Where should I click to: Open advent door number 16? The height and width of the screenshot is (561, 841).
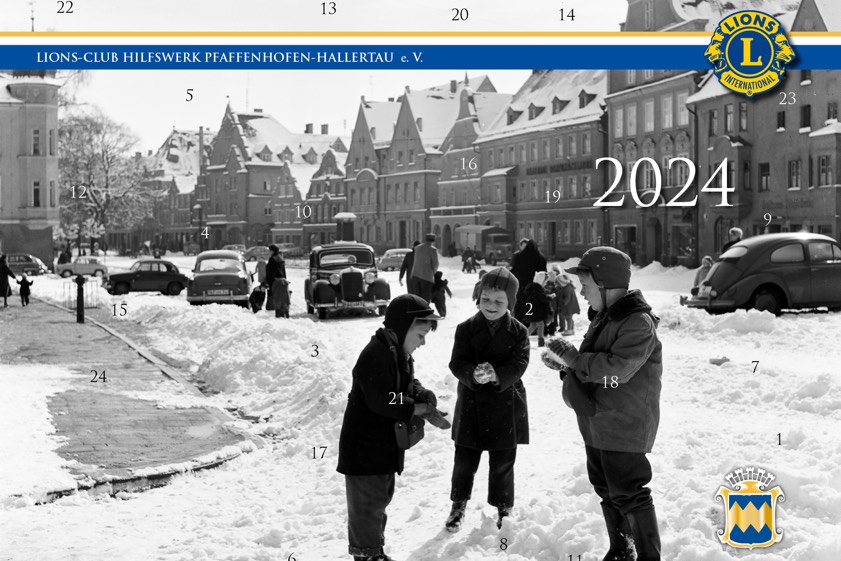point(468,164)
